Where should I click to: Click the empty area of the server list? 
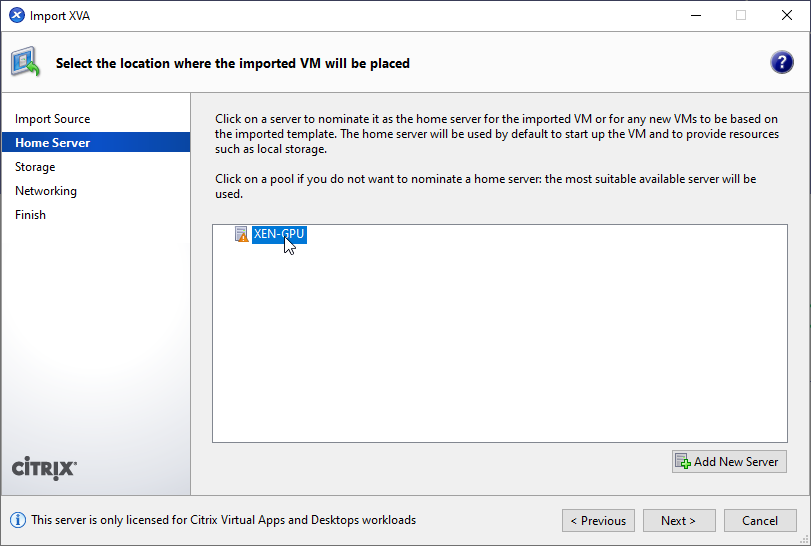pyautogui.click(x=500, y=350)
